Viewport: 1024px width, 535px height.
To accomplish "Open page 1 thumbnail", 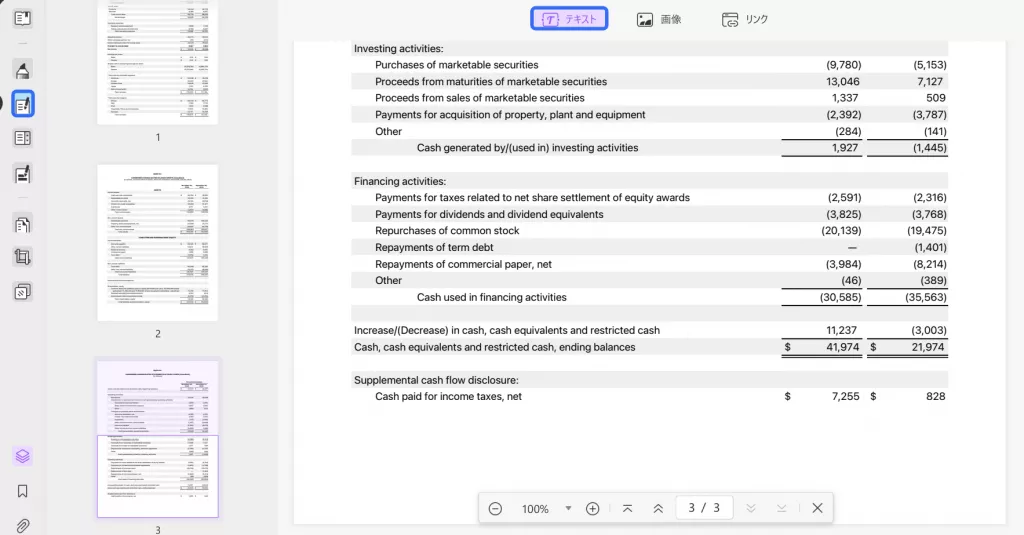I will click(157, 62).
